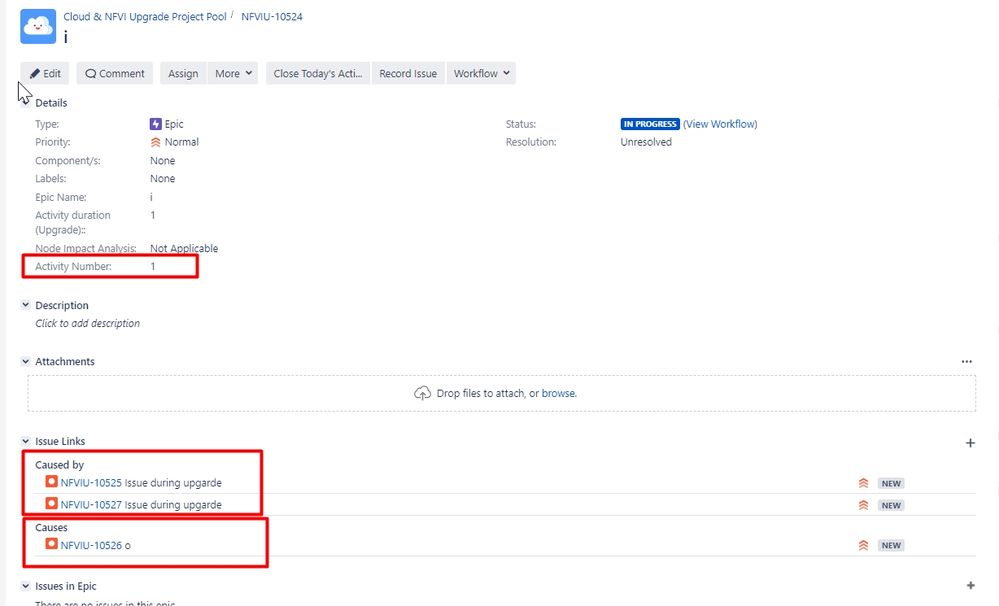Image resolution: width=999 pixels, height=606 pixels.
Task: Click the Normal priority icon
Action: click(x=155, y=142)
